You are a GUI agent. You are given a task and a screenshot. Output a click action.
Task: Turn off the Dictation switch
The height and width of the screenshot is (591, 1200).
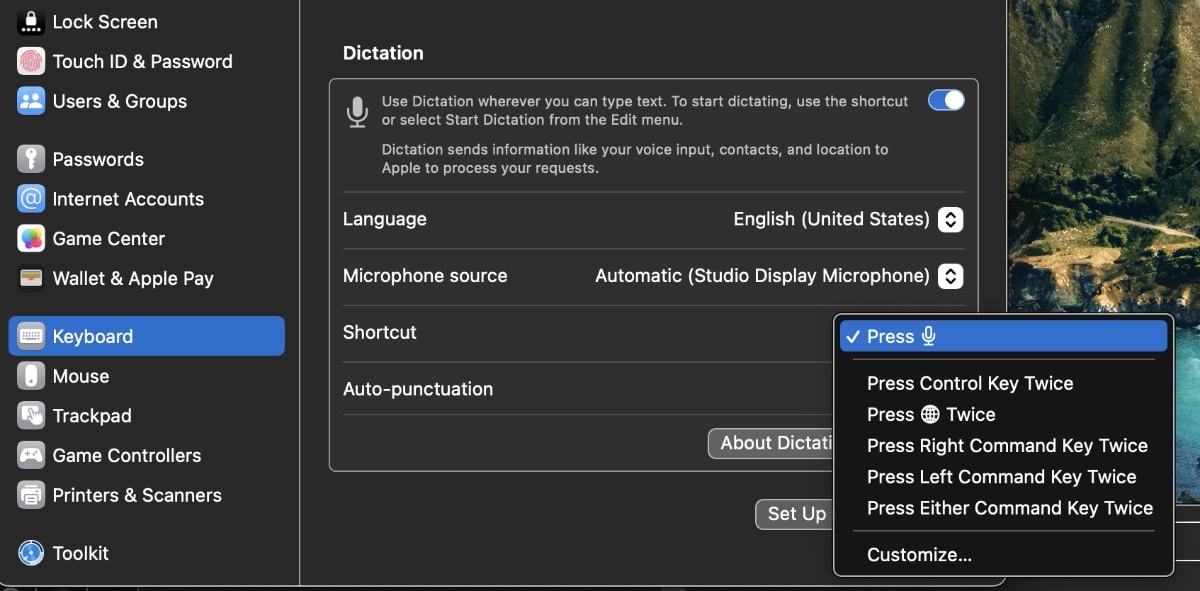tap(946, 100)
